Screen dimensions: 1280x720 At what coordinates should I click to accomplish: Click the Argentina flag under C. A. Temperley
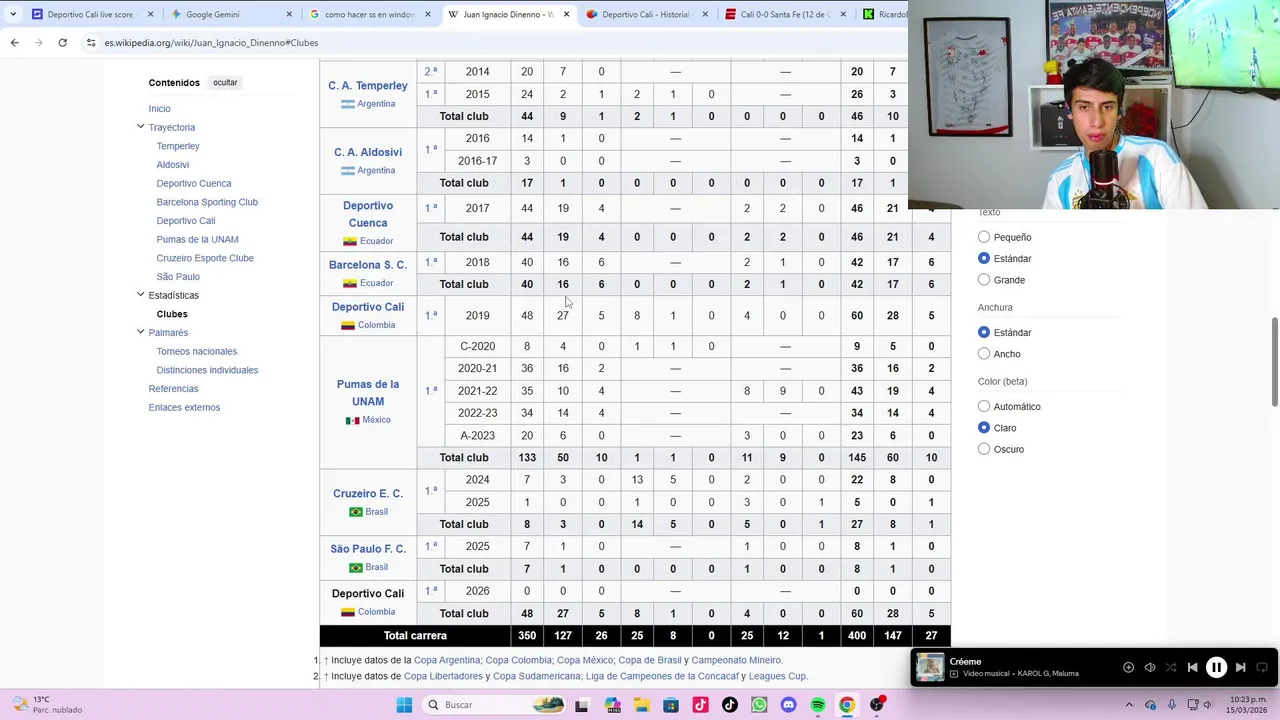(348, 104)
